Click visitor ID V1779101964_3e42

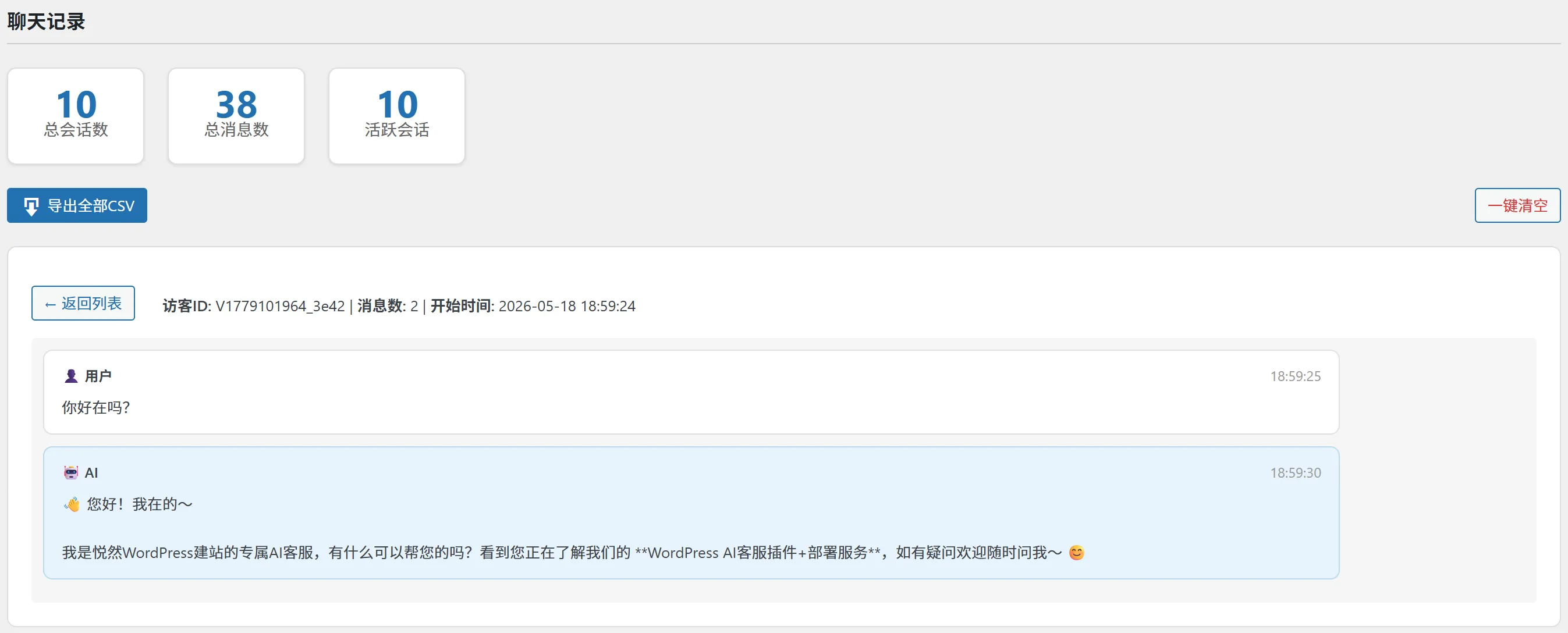(280, 306)
